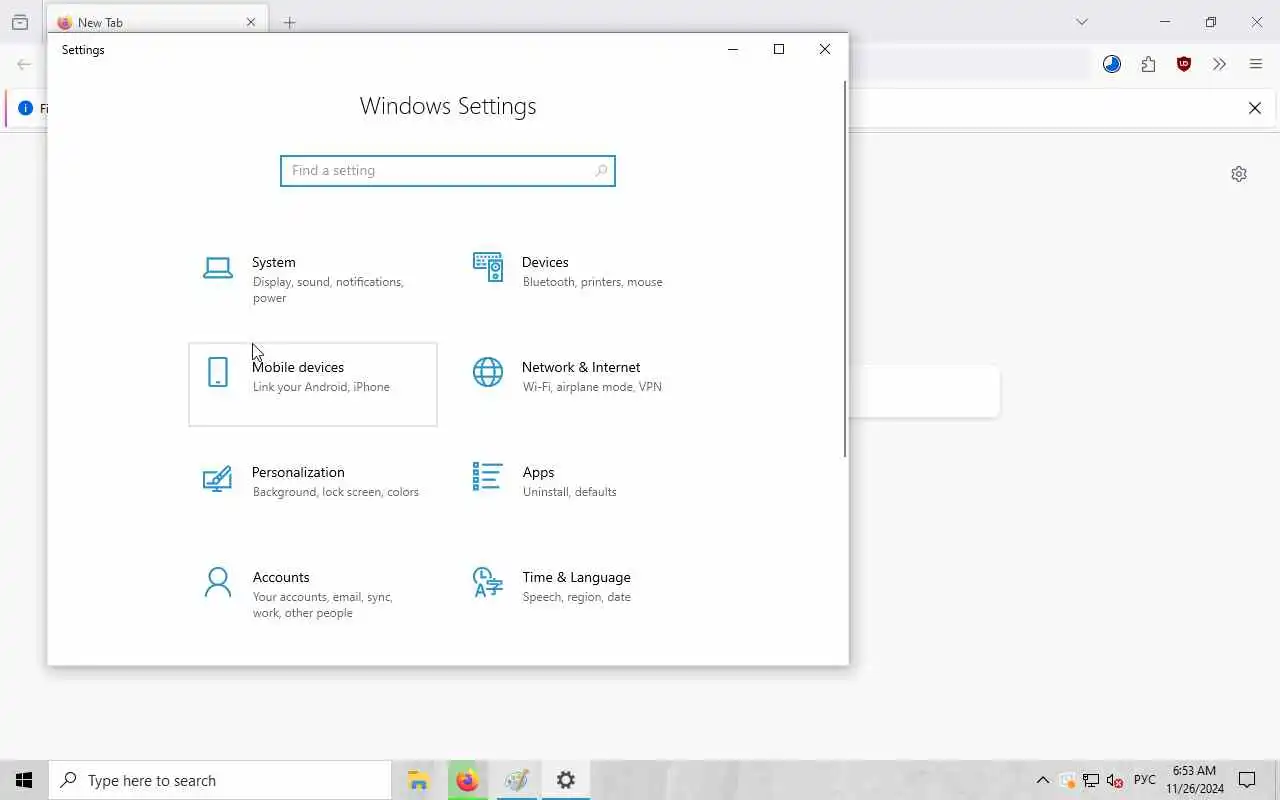The width and height of the screenshot is (1280, 800).
Task: Open the Firefox extensions puzzle icon
Action: point(1148,64)
